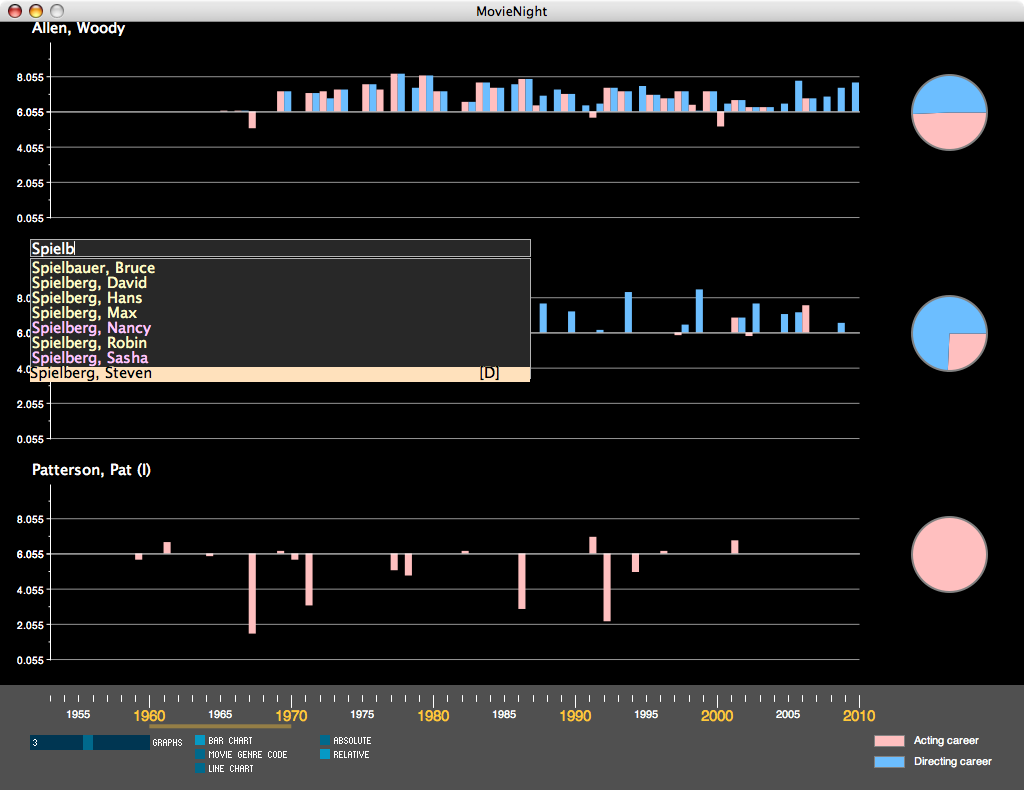Click Woody Allen's career pie chart
This screenshot has height=790, width=1024.
pyautogui.click(x=949, y=113)
